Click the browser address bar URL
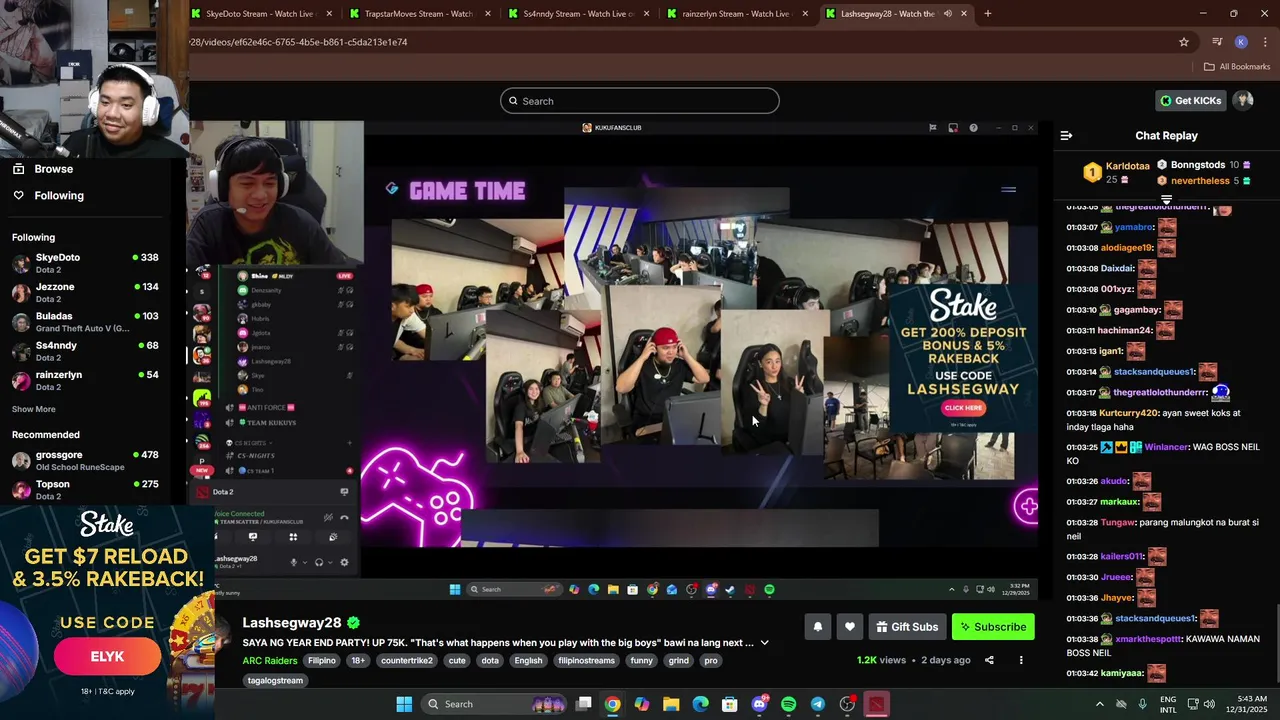This screenshot has height=720, width=1280. pos(298,42)
